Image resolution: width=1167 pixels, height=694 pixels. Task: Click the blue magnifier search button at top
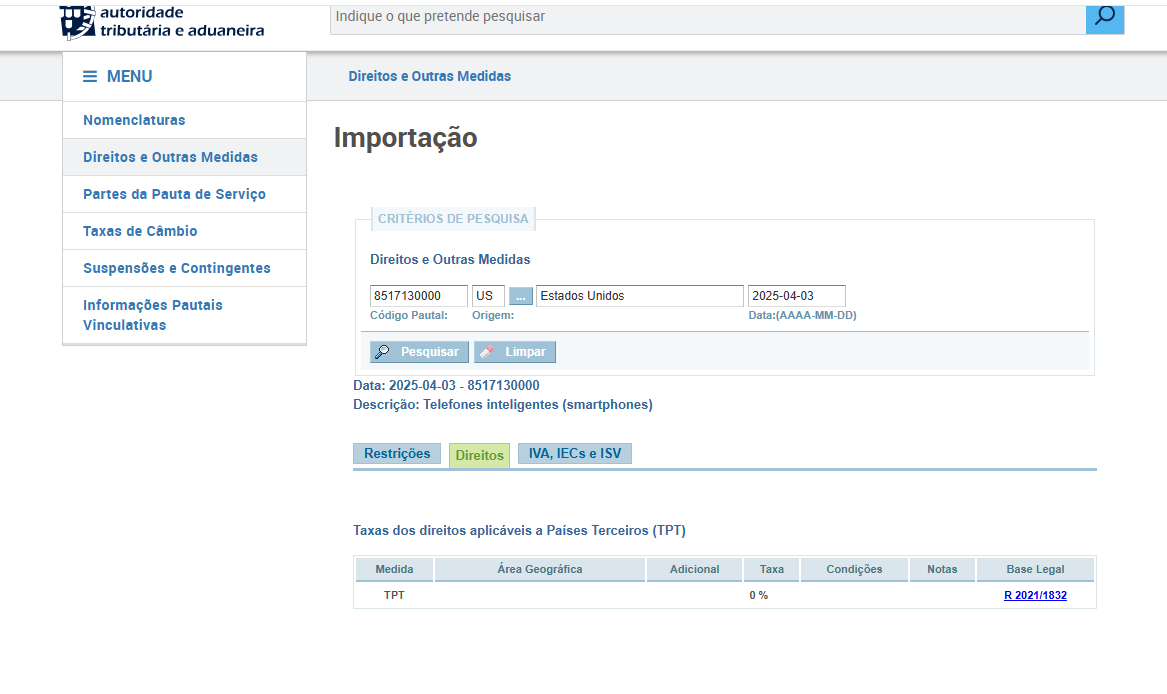pos(1104,17)
